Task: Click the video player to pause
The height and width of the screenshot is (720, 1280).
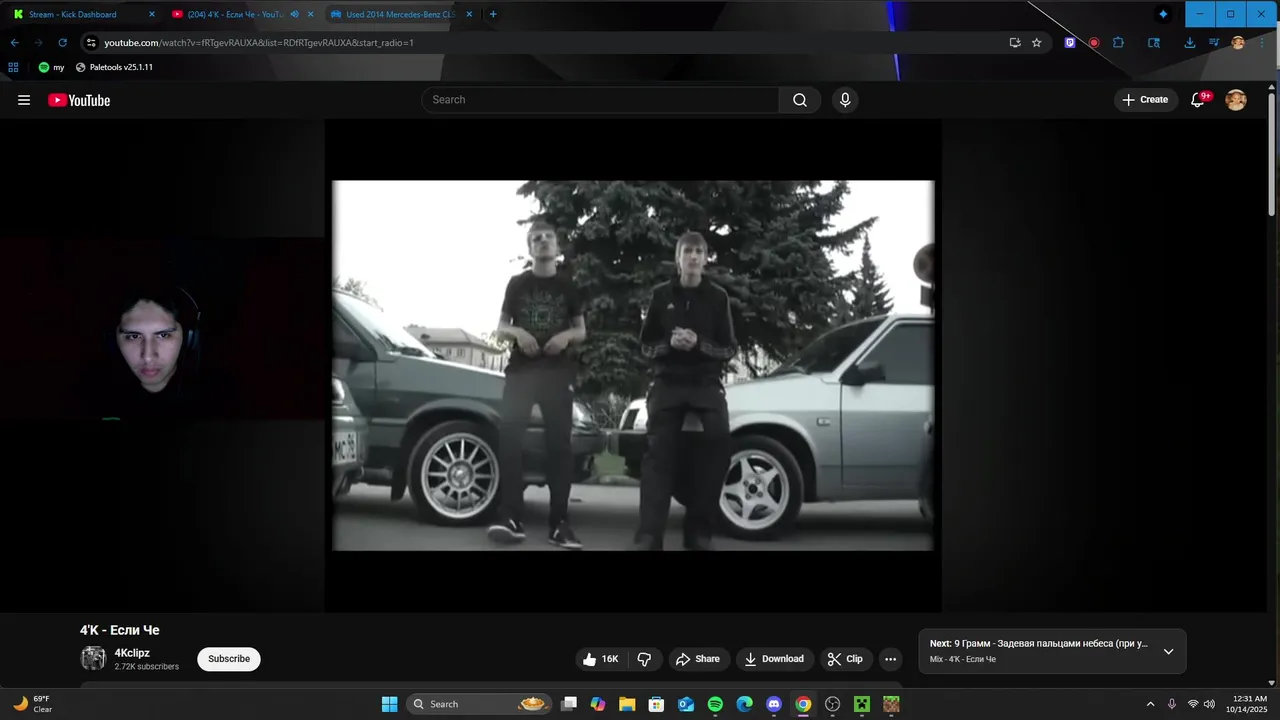Action: [633, 365]
